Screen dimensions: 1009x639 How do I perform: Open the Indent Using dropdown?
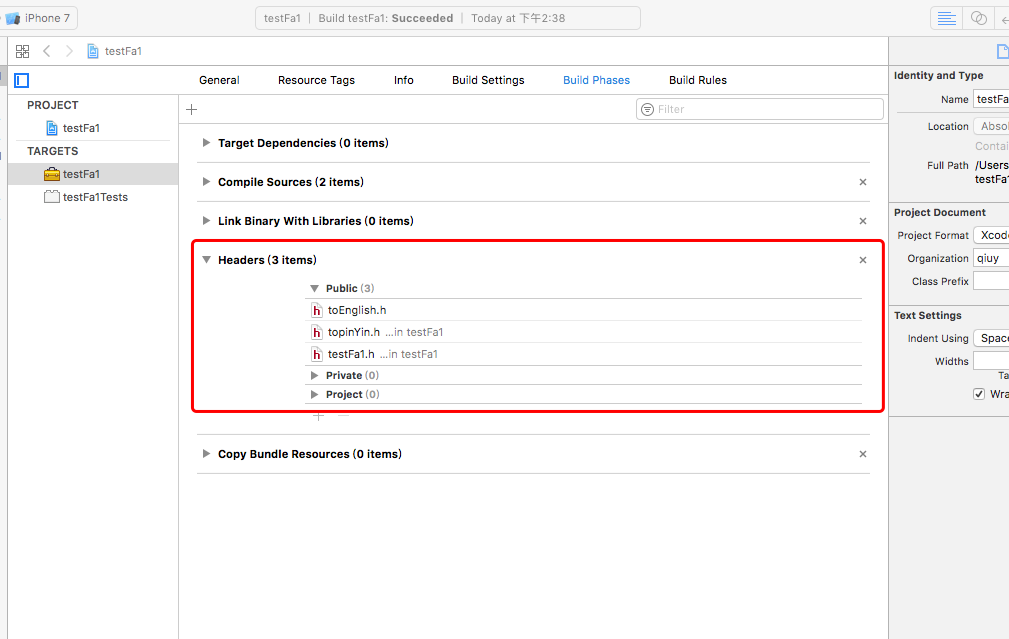pyautogui.click(x=991, y=338)
